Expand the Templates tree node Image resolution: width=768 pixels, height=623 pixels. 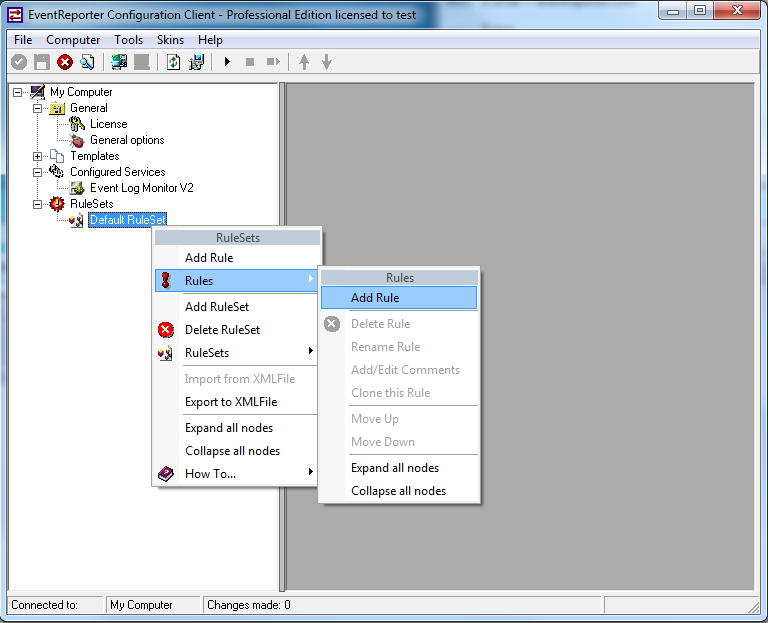[x=37, y=156]
